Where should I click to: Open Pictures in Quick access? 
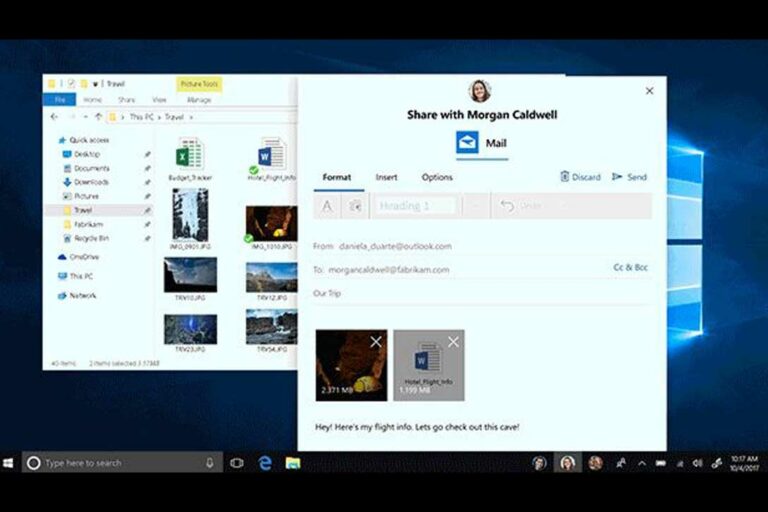[x=81, y=196]
